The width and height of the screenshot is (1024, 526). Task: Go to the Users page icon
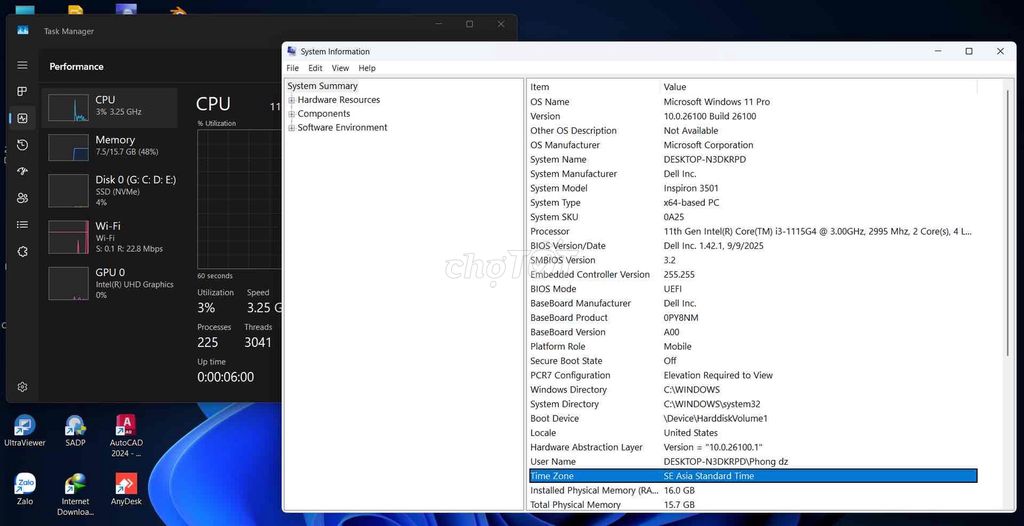point(22,198)
